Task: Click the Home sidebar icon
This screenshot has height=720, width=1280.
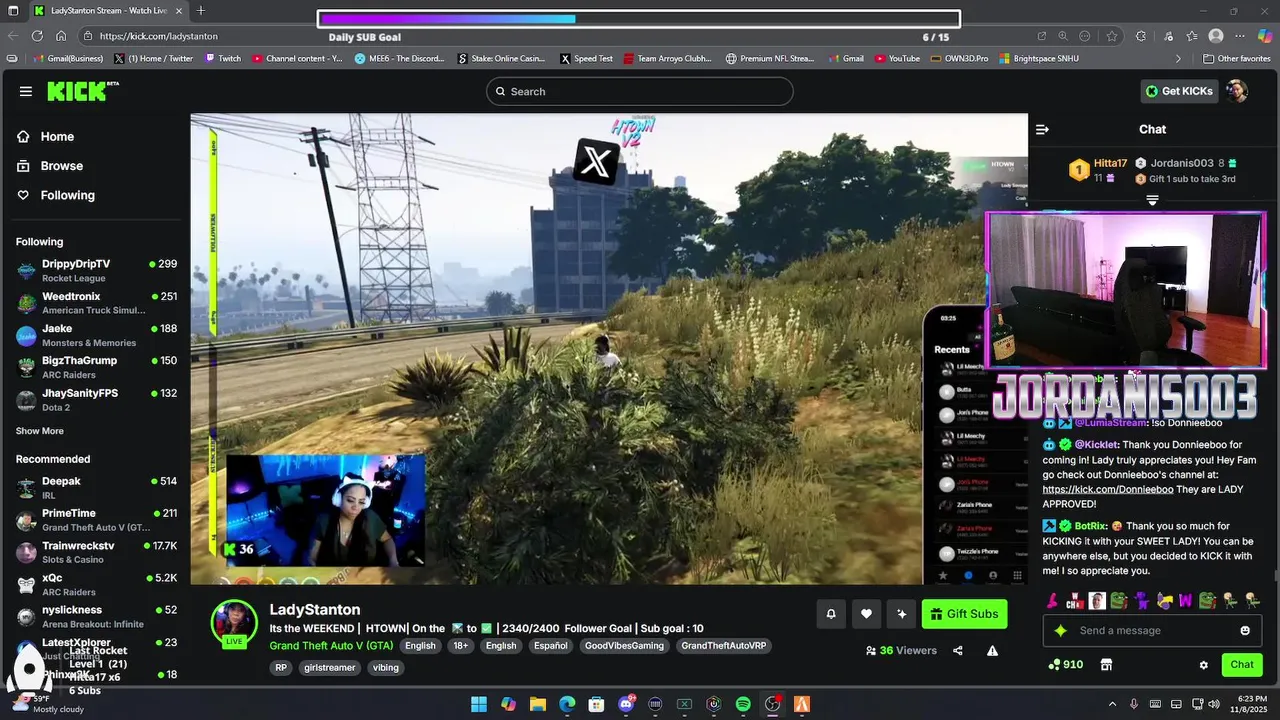Action: pos(24,136)
